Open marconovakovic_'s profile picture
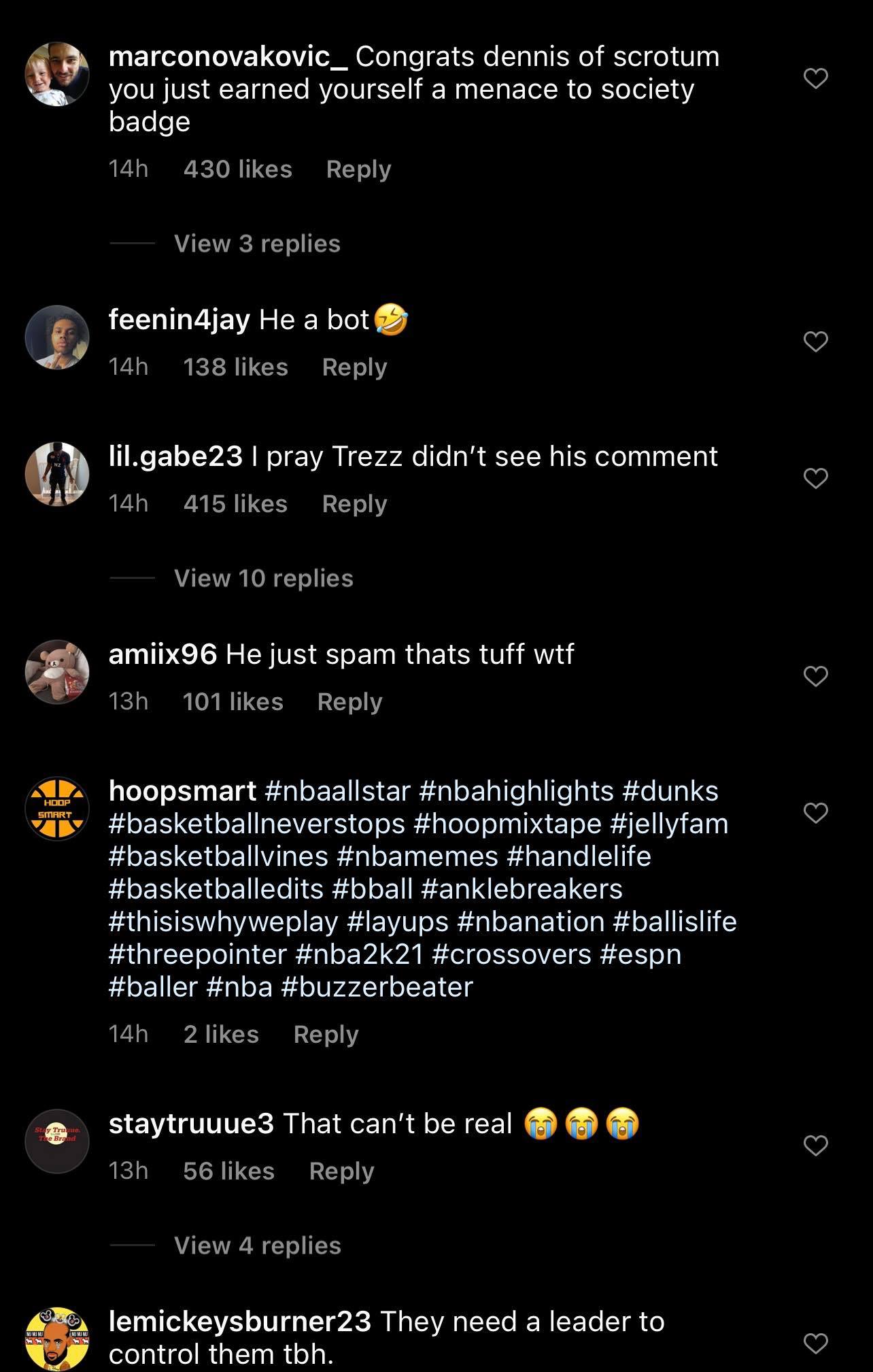Image resolution: width=873 pixels, height=1372 pixels. (x=57, y=74)
